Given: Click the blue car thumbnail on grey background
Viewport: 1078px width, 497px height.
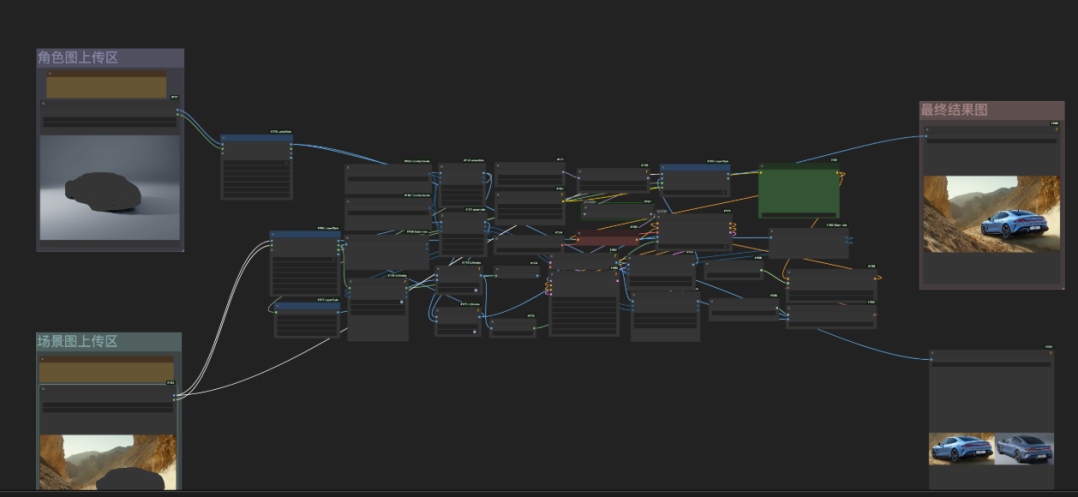Looking at the screenshot, I should tap(1023, 448).
